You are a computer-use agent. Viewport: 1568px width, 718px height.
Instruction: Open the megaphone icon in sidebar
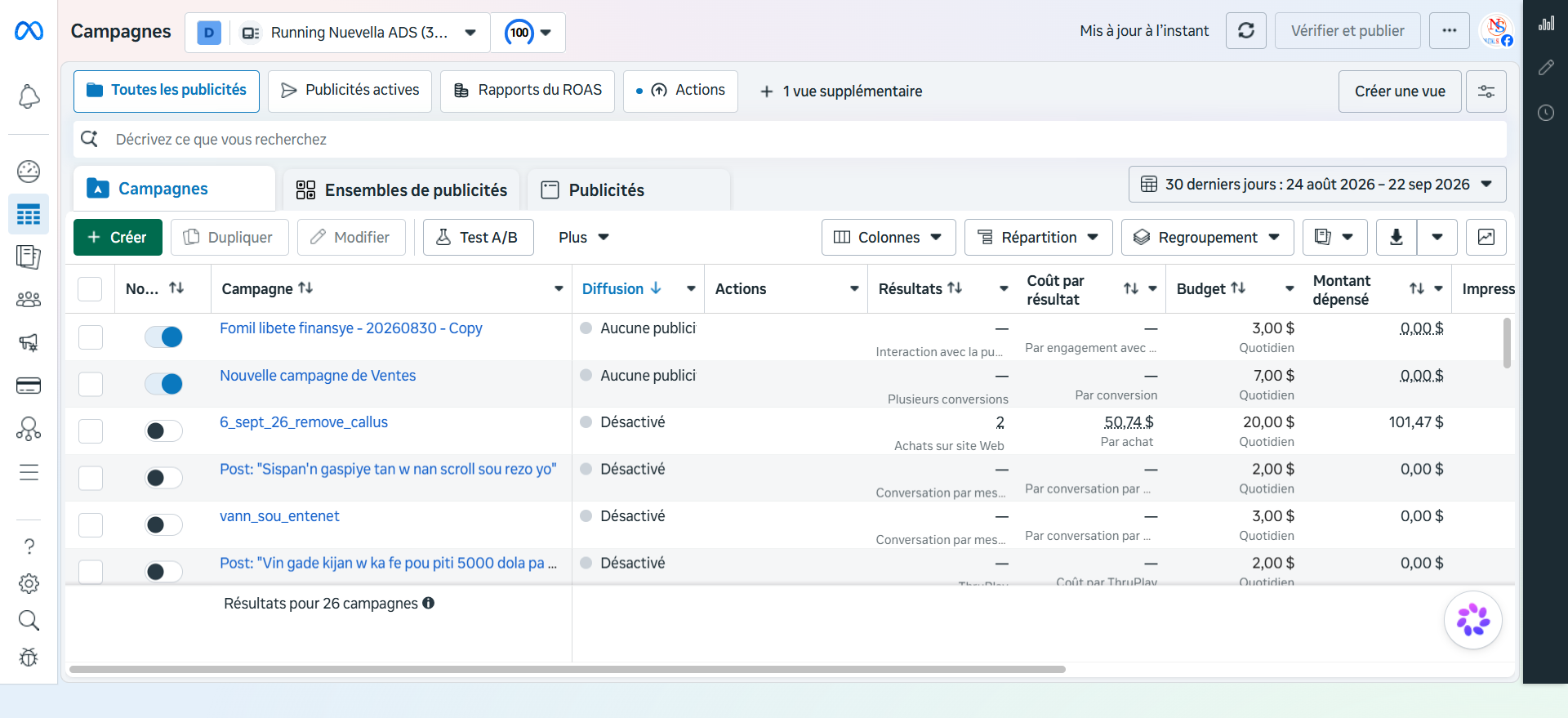pos(29,342)
